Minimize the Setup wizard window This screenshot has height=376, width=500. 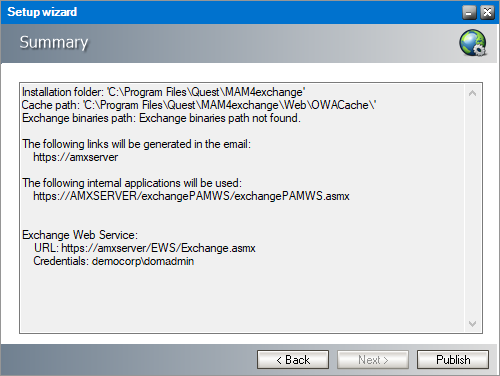tap(469, 13)
